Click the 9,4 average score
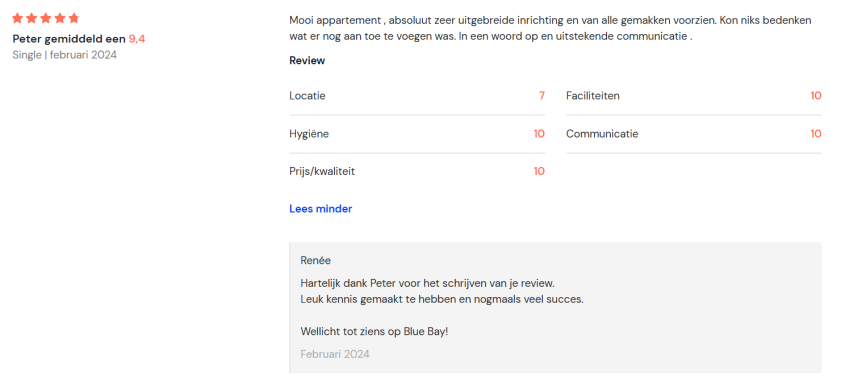 tap(137, 39)
